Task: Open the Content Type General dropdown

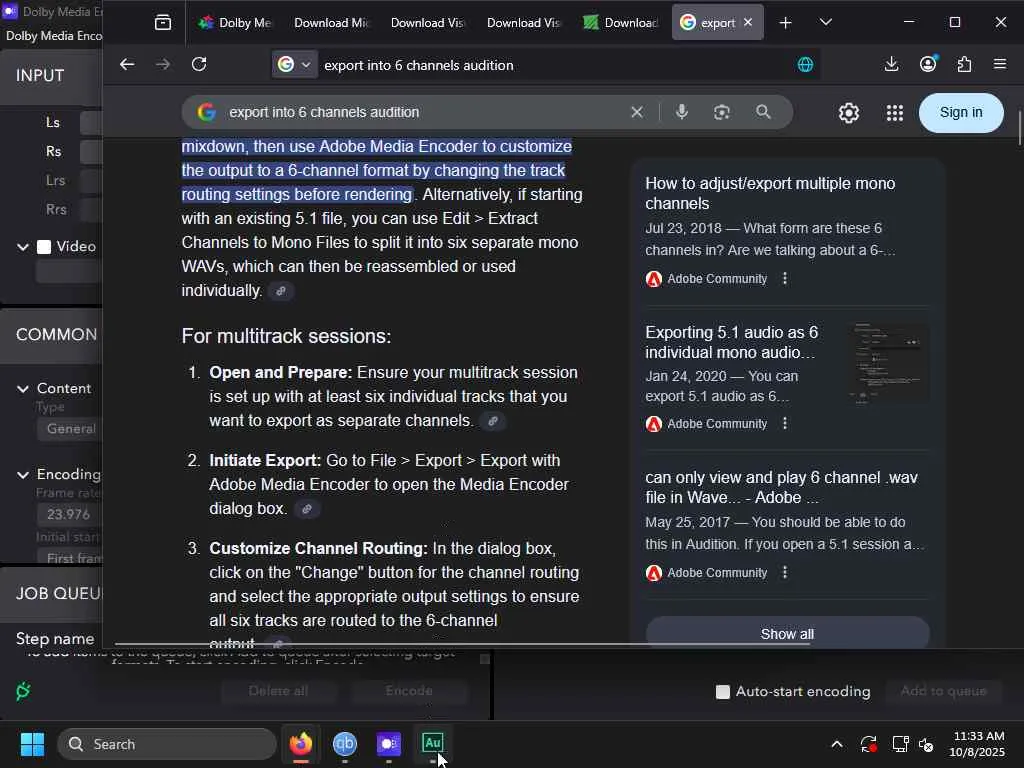Action: (x=69, y=429)
